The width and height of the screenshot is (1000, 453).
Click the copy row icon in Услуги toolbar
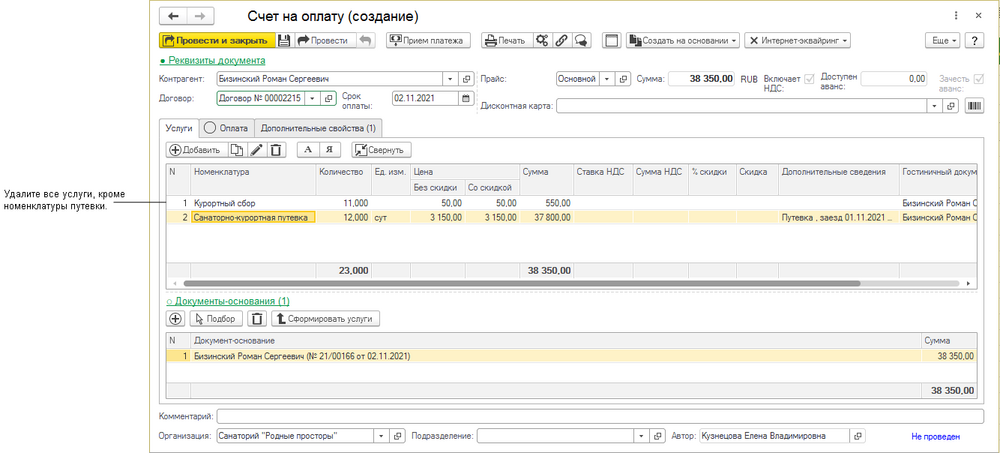pos(237,150)
